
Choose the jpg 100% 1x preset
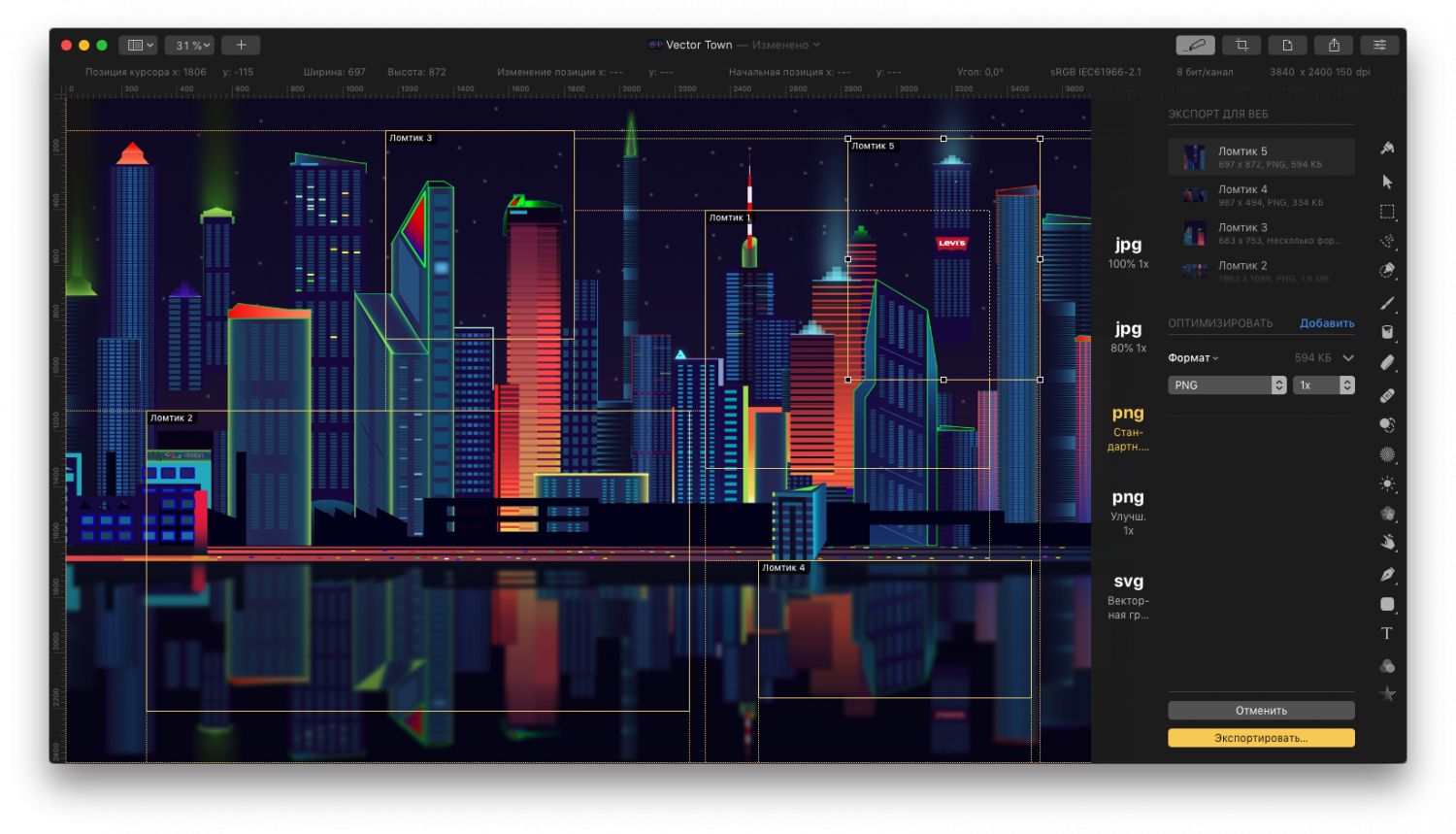point(1128,252)
